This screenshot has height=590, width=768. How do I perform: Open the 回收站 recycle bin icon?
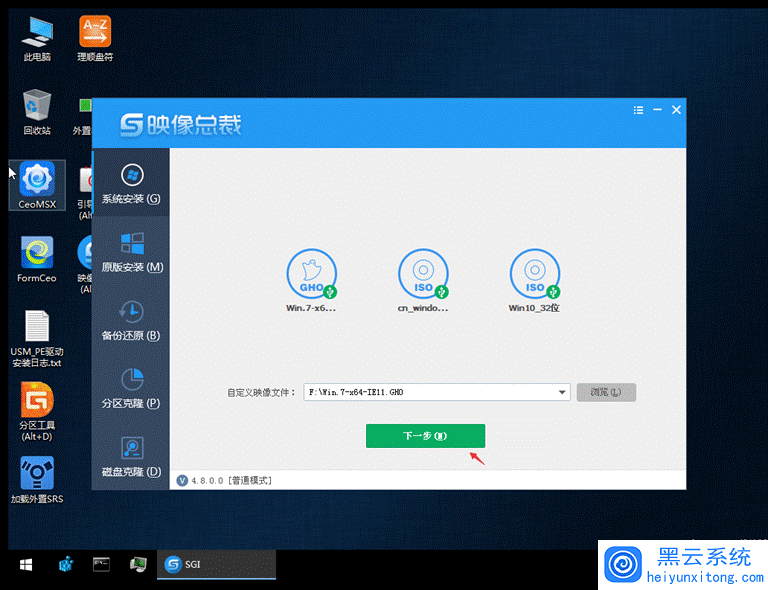pyautogui.click(x=37, y=110)
